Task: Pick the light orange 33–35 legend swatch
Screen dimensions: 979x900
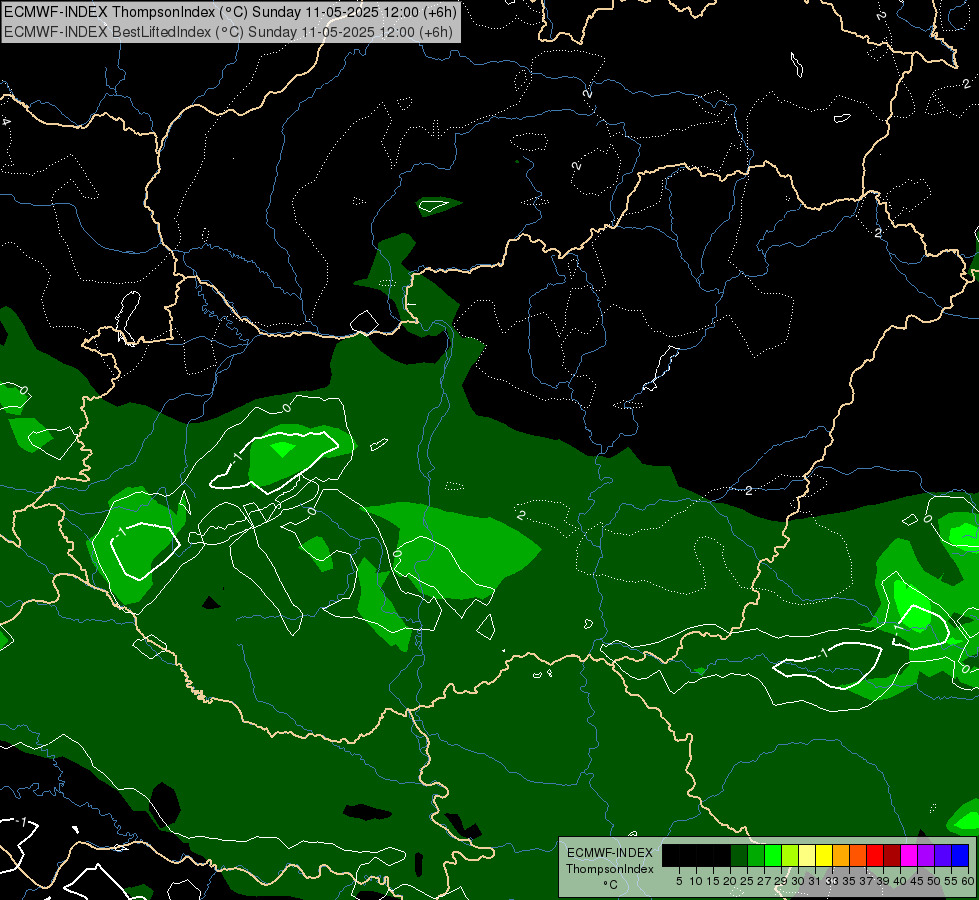Action: coord(842,855)
